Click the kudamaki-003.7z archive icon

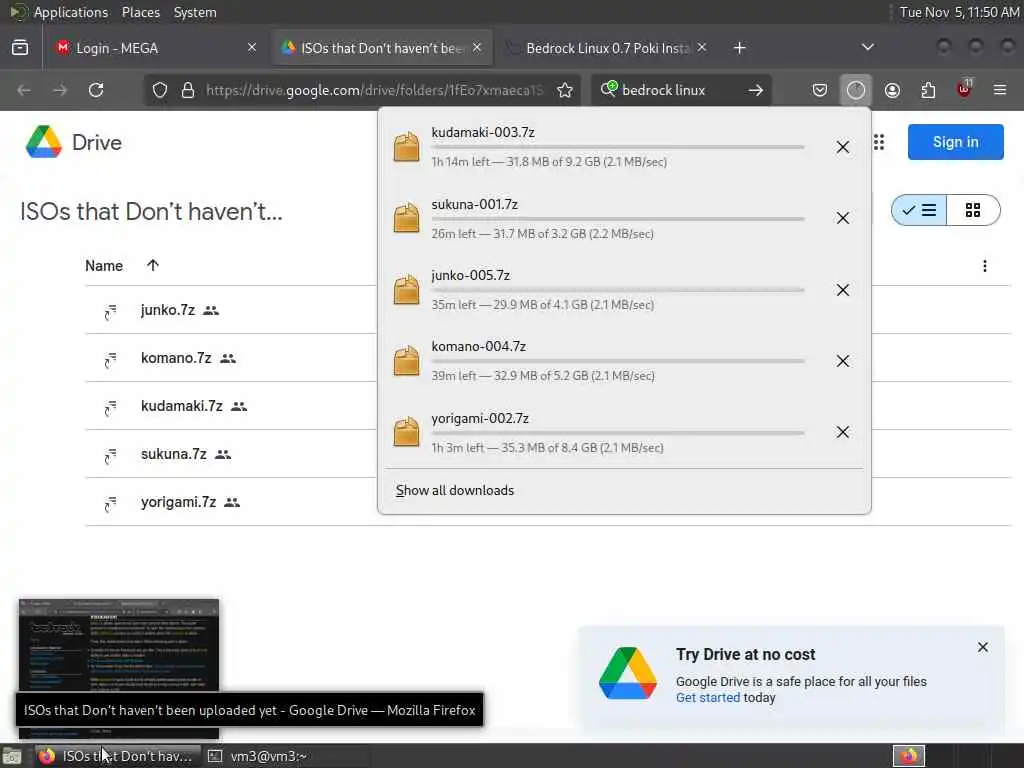(406, 146)
